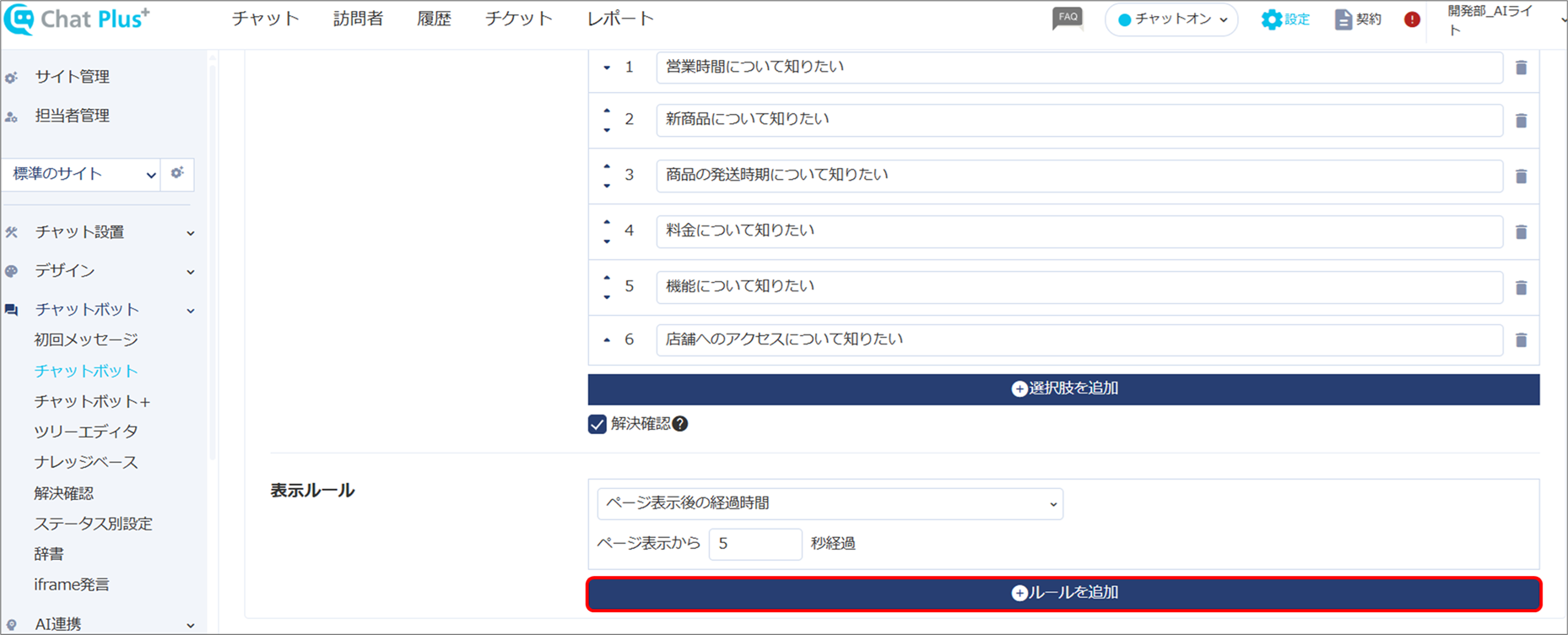Viewport: 1568px width, 635px height.
Task: Move option 3 down with its down arrow
Action: click(x=607, y=186)
